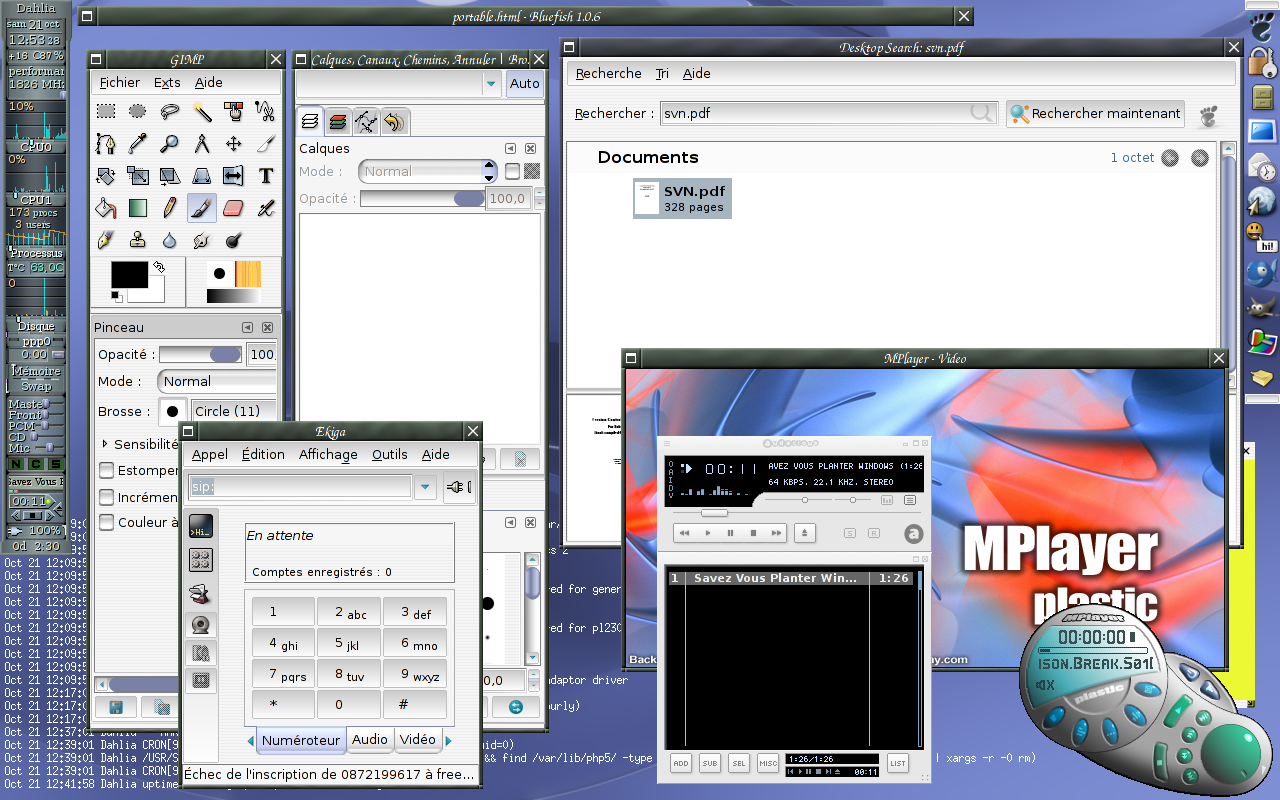Choose the Bucket Fill tool

[106, 208]
